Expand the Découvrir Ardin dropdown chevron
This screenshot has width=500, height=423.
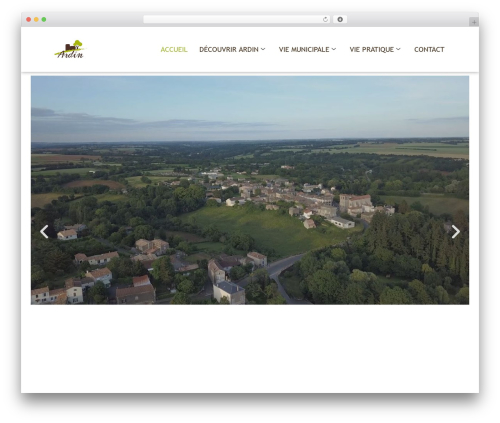263,49
